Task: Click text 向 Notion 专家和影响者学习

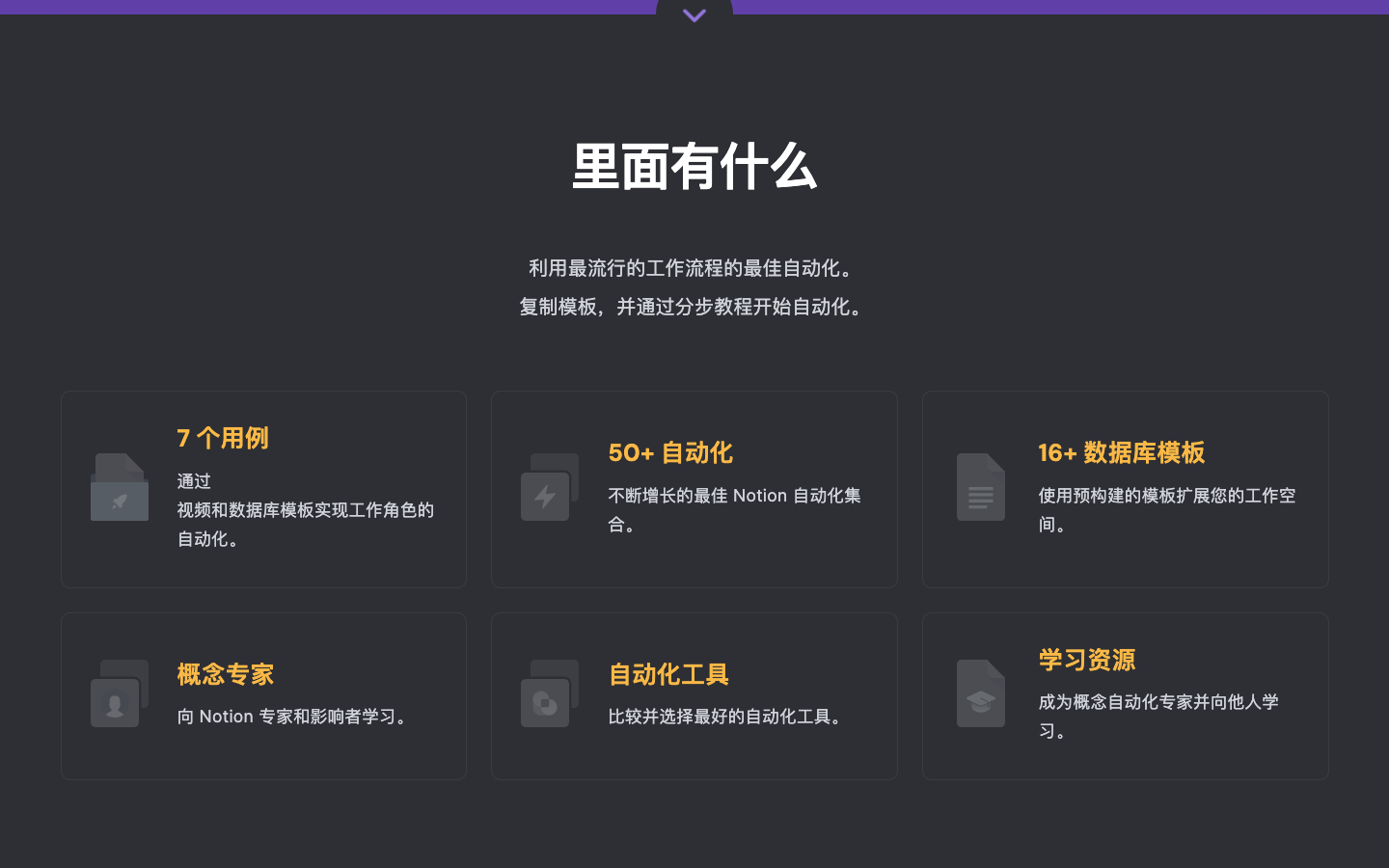Action: [x=295, y=717]
